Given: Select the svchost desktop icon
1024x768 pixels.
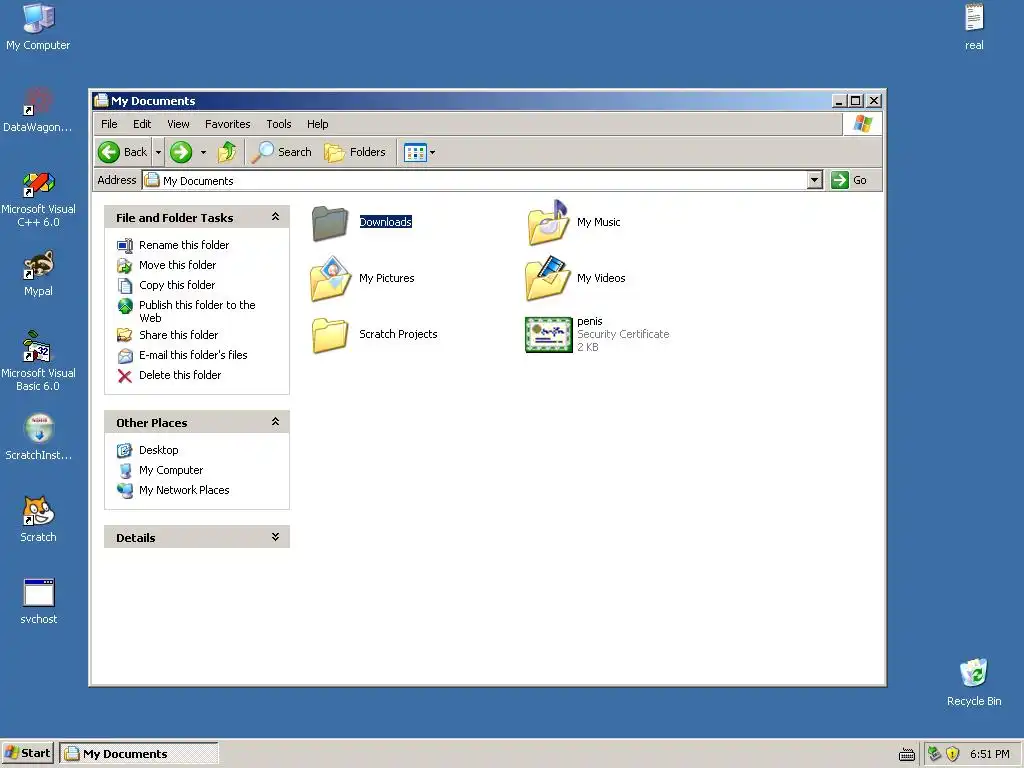Looking at the screenshot, I should [x=39, y=593].
